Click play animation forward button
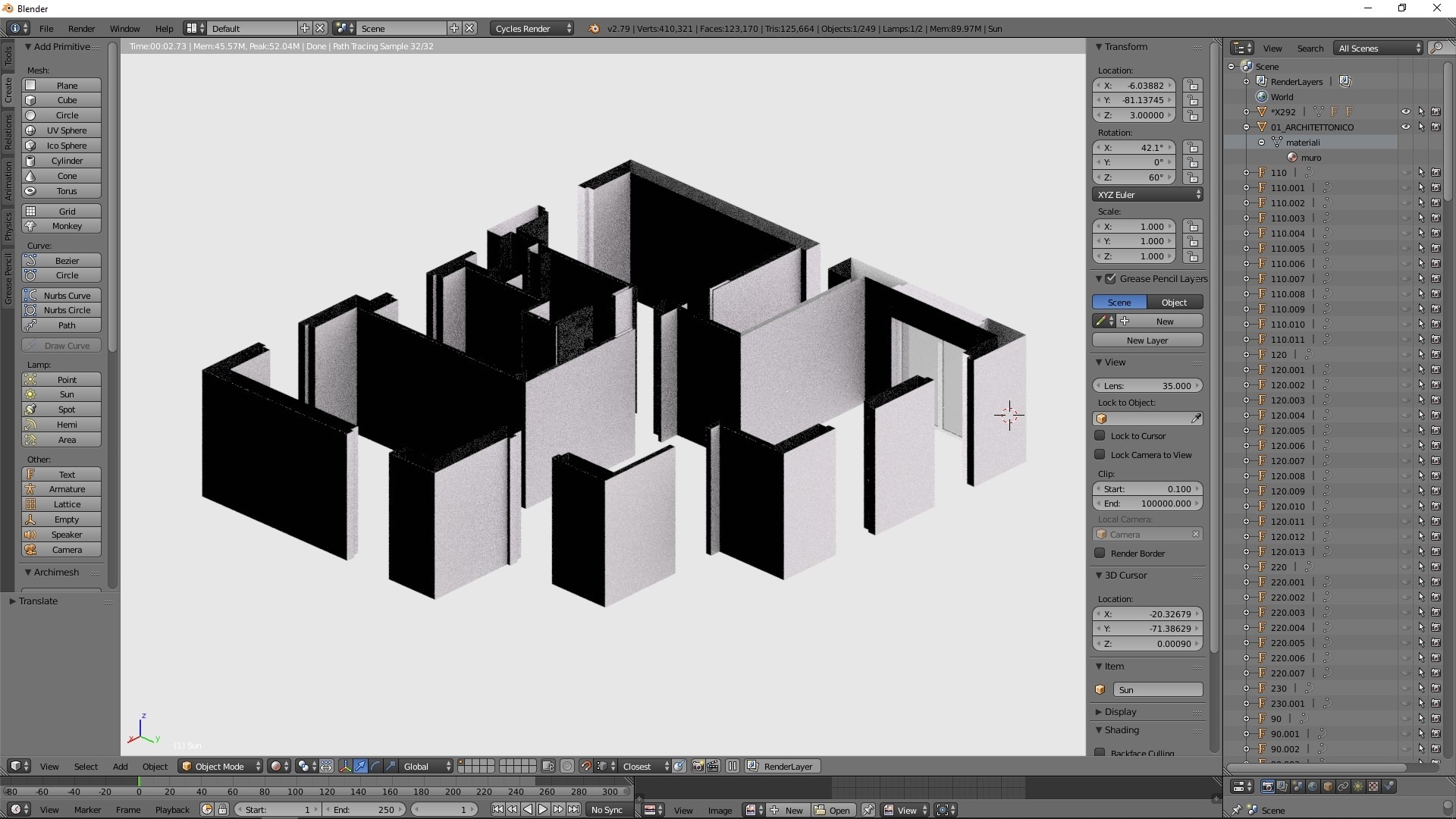1456x819 pixels. 543,810
